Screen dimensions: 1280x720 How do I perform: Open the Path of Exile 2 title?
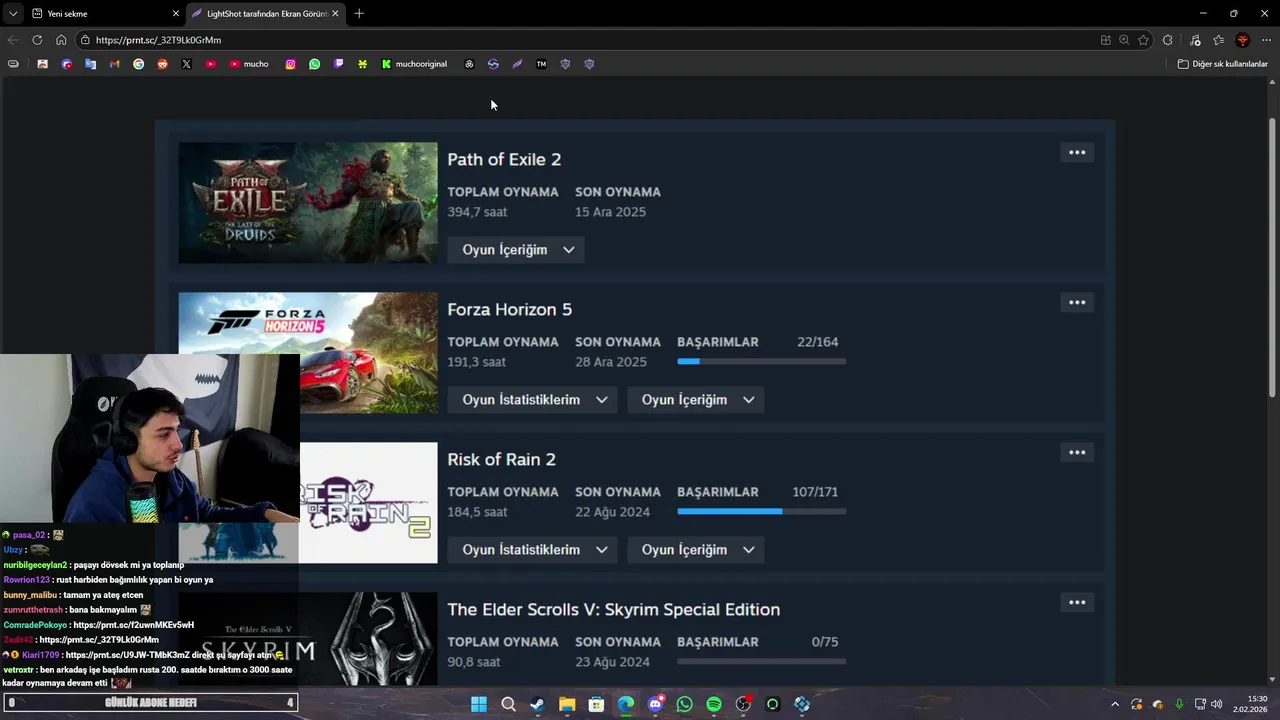tap(504, 160)
